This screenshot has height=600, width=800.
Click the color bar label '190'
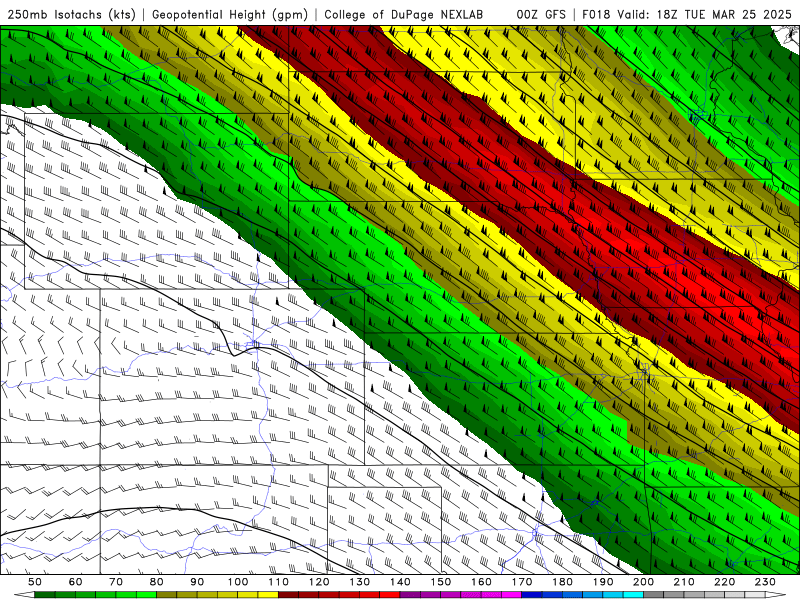pyautogui.click(x=603, y=582)
